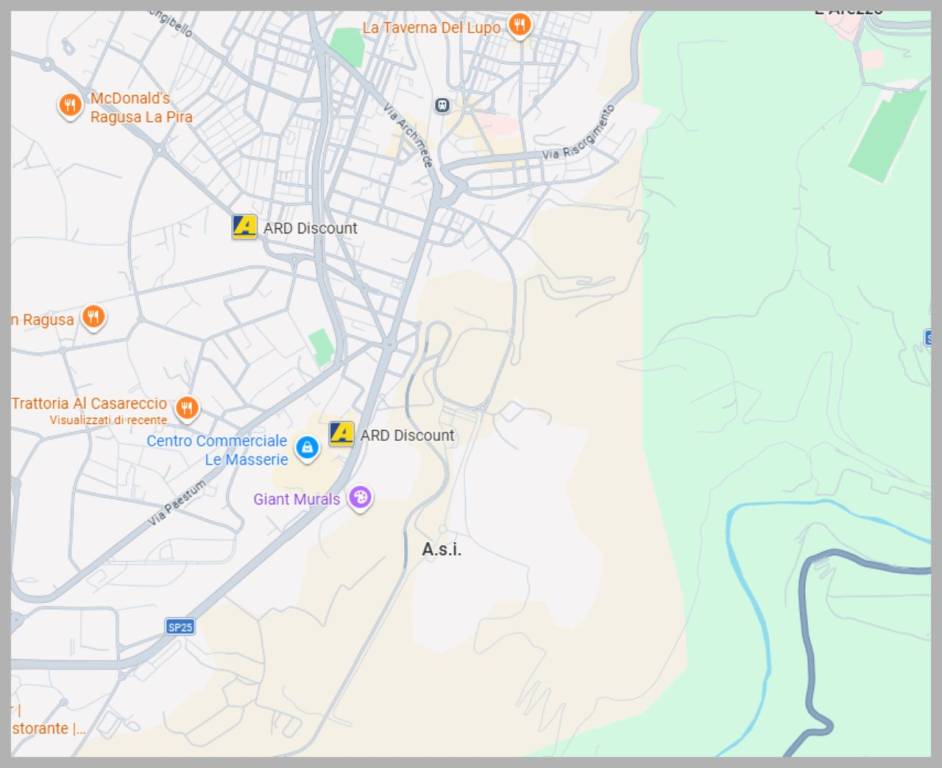
Task: Open ARD Discount logo beside Le Masserie
Action: (x=342, y=434)
